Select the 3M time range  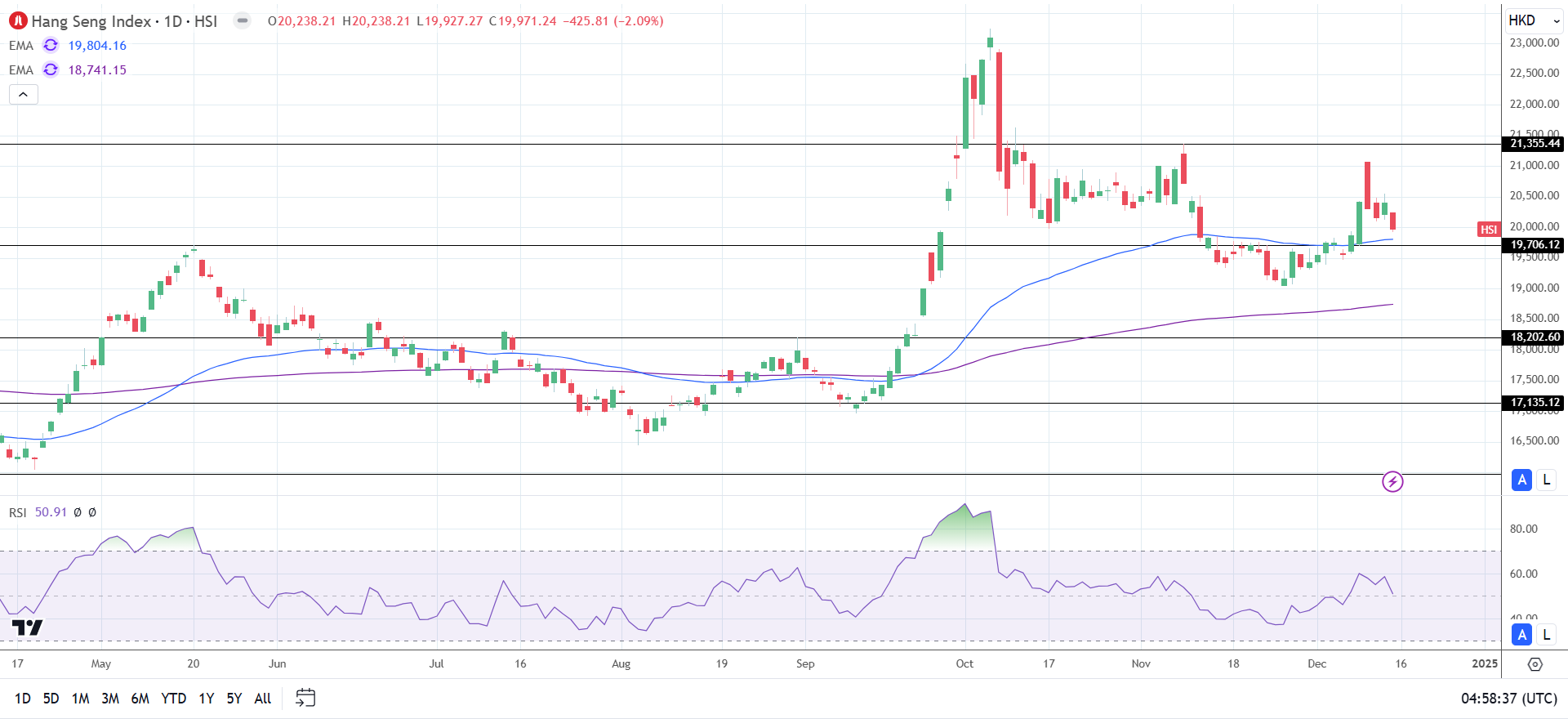tap(110, 699)
